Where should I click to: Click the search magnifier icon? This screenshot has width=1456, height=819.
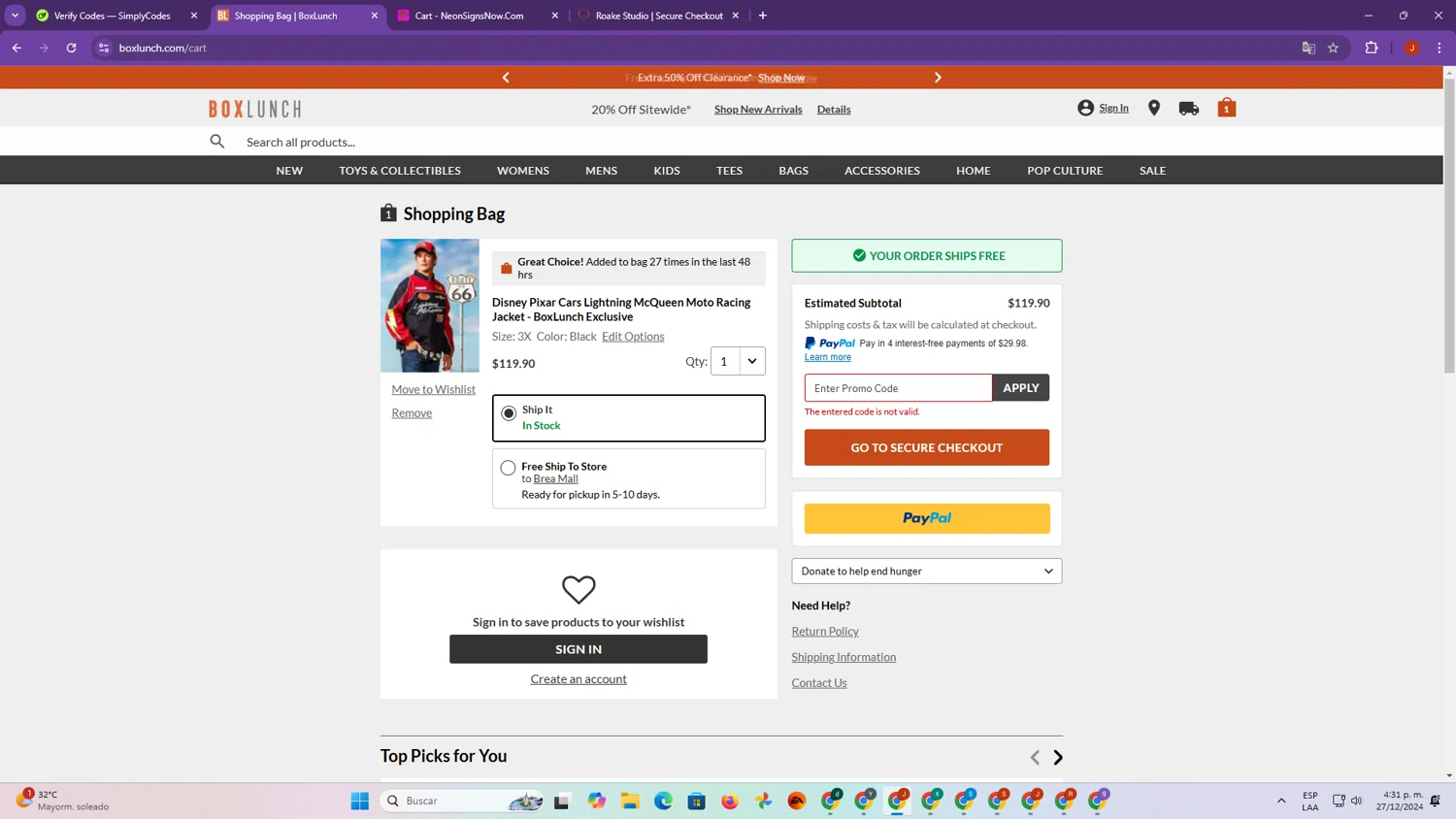[x=217, y=142]
